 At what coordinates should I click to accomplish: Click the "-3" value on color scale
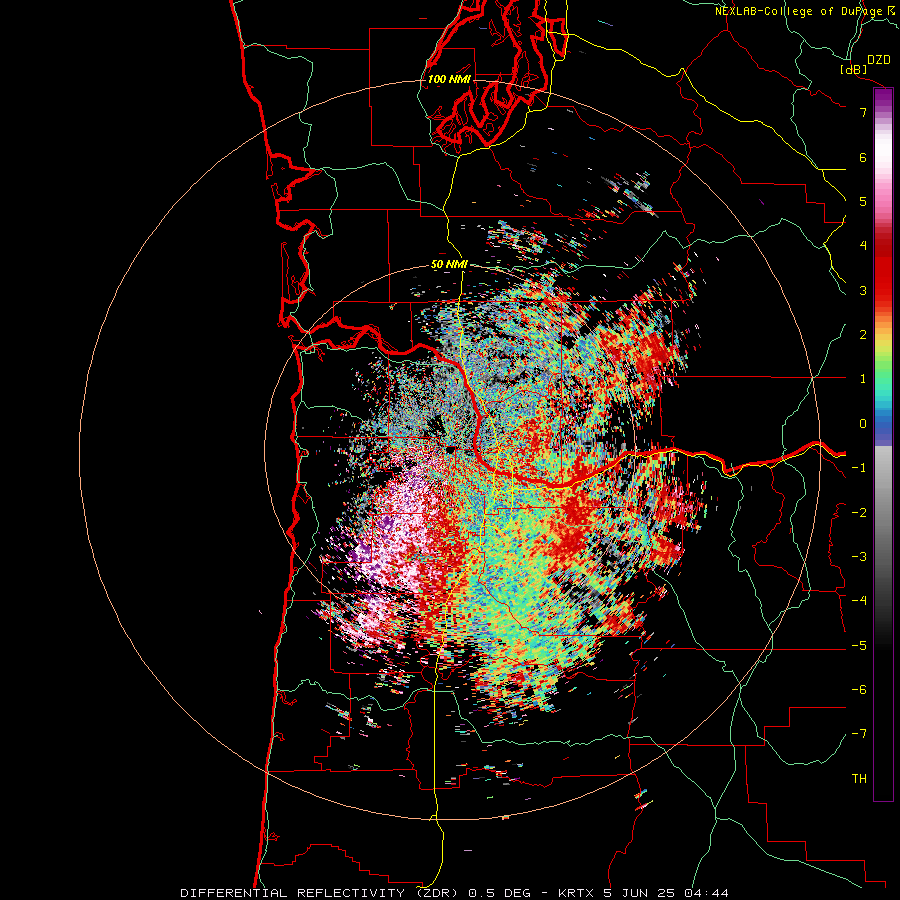click(859, 557)
